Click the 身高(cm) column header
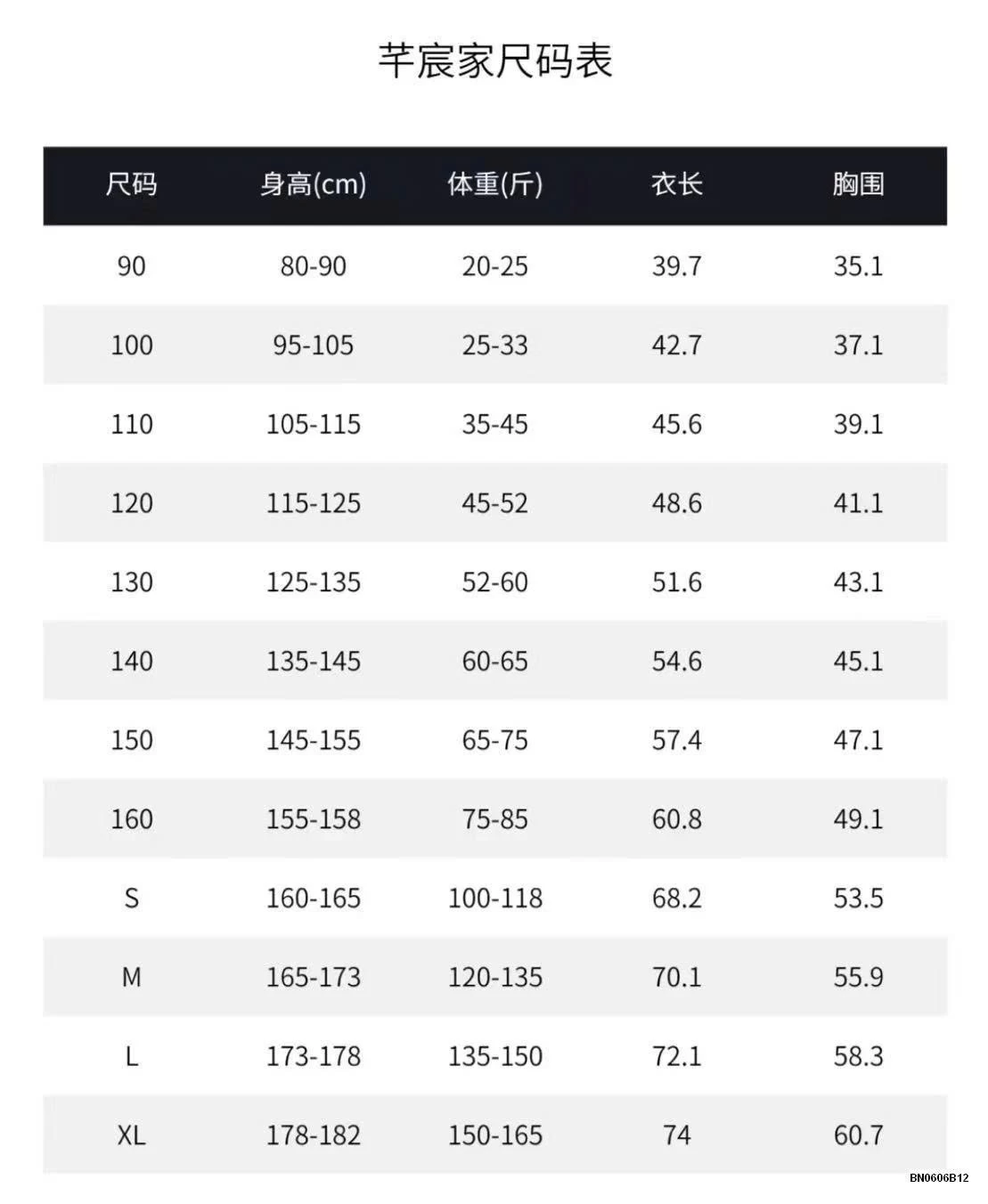Viewport: 988px width, 1204px height. click(313, 184)
